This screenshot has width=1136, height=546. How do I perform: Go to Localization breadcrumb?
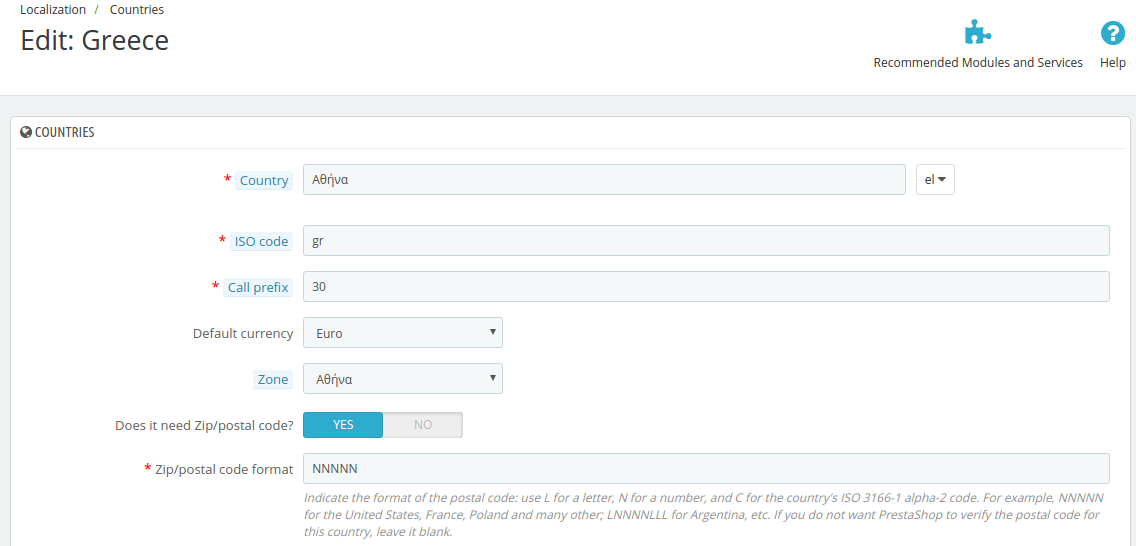click(x=53, y=10)
